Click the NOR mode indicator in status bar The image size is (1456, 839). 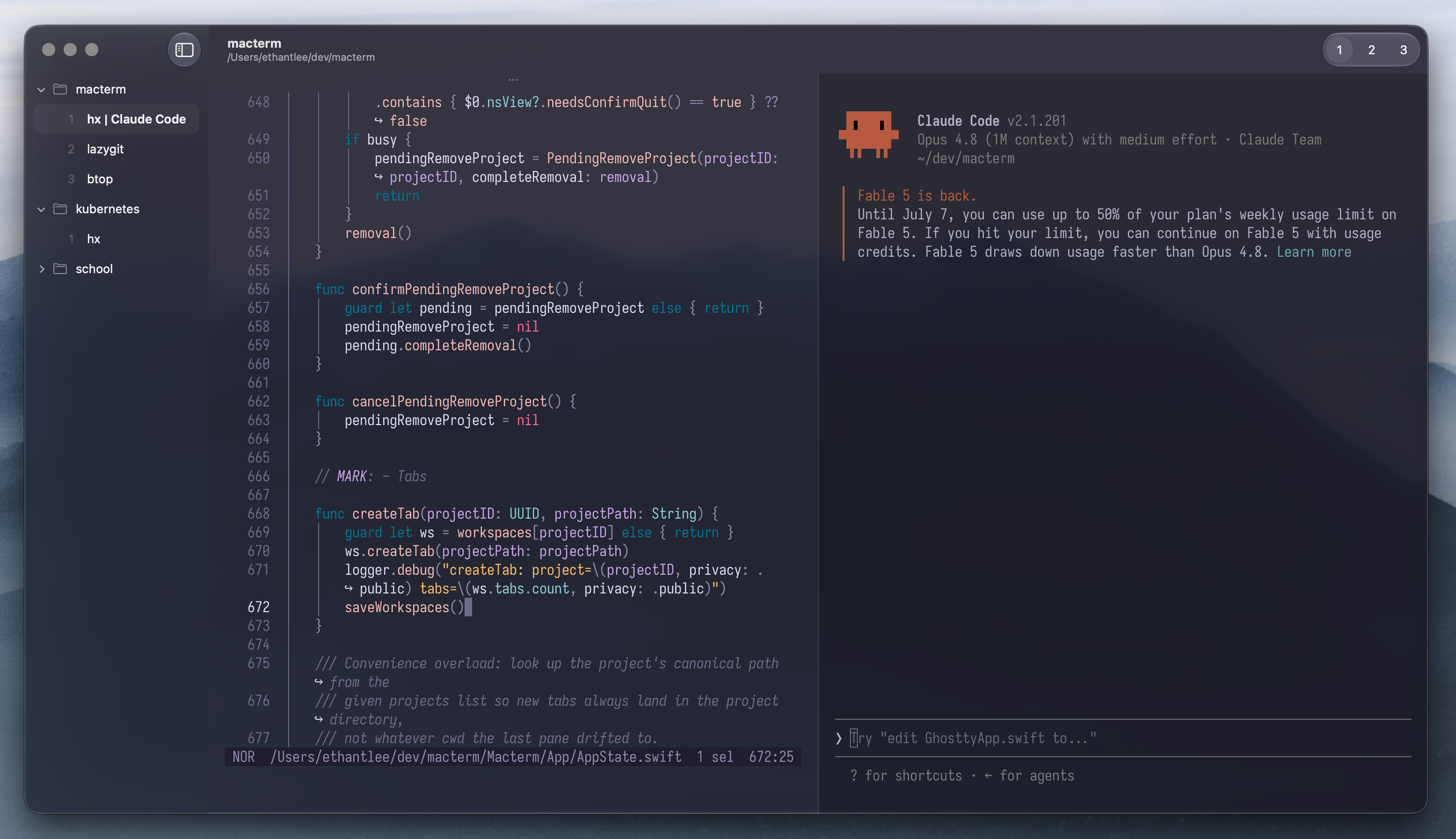tap(243, 757)
